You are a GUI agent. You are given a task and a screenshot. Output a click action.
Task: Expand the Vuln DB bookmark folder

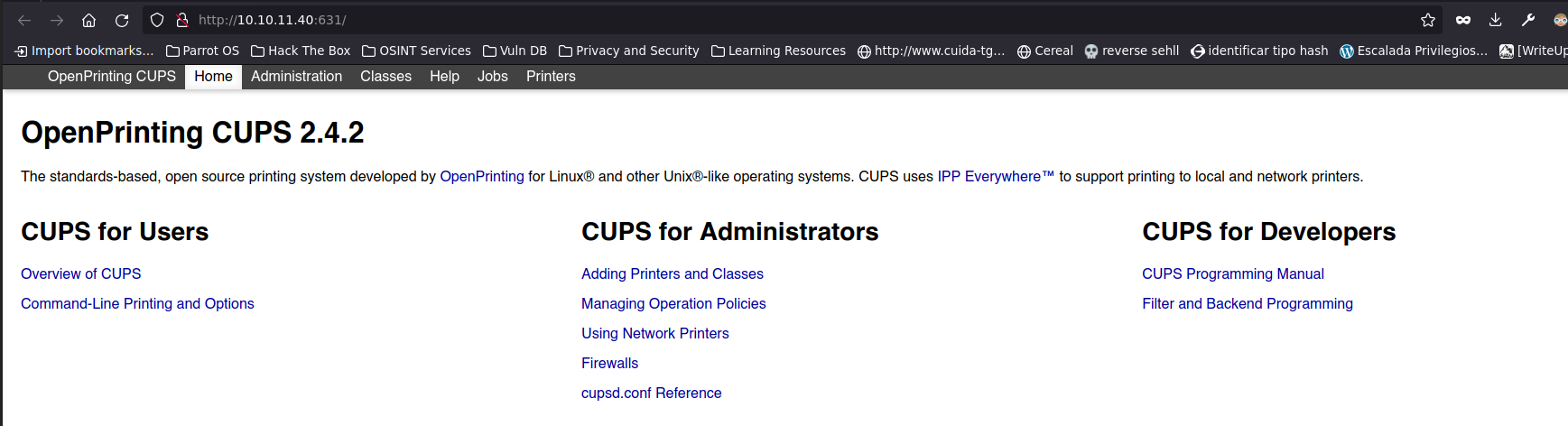click(x=515, y=51)
